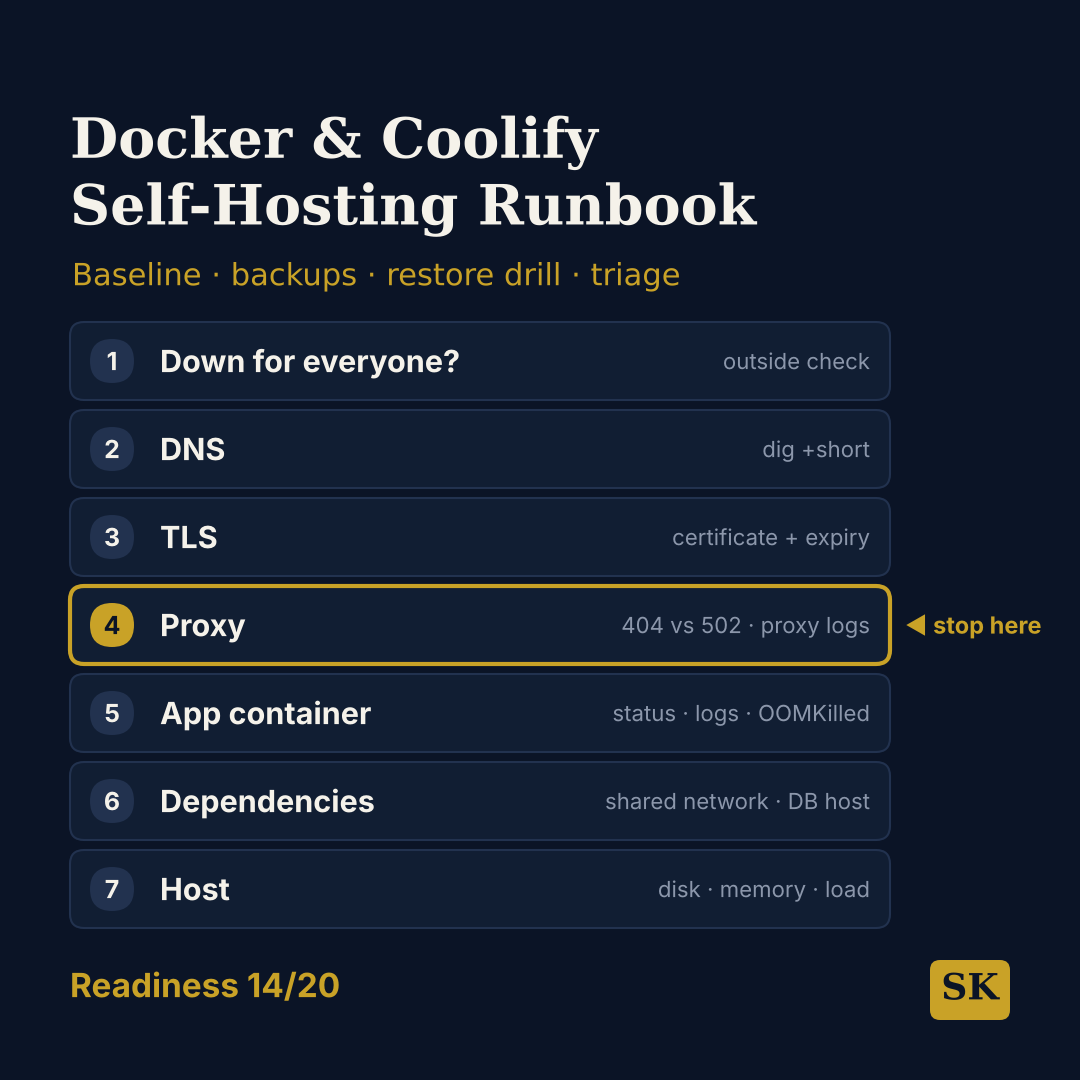The image size is (1080, 1080).
Task: Click the 'stop here' label
Action: 986,625
